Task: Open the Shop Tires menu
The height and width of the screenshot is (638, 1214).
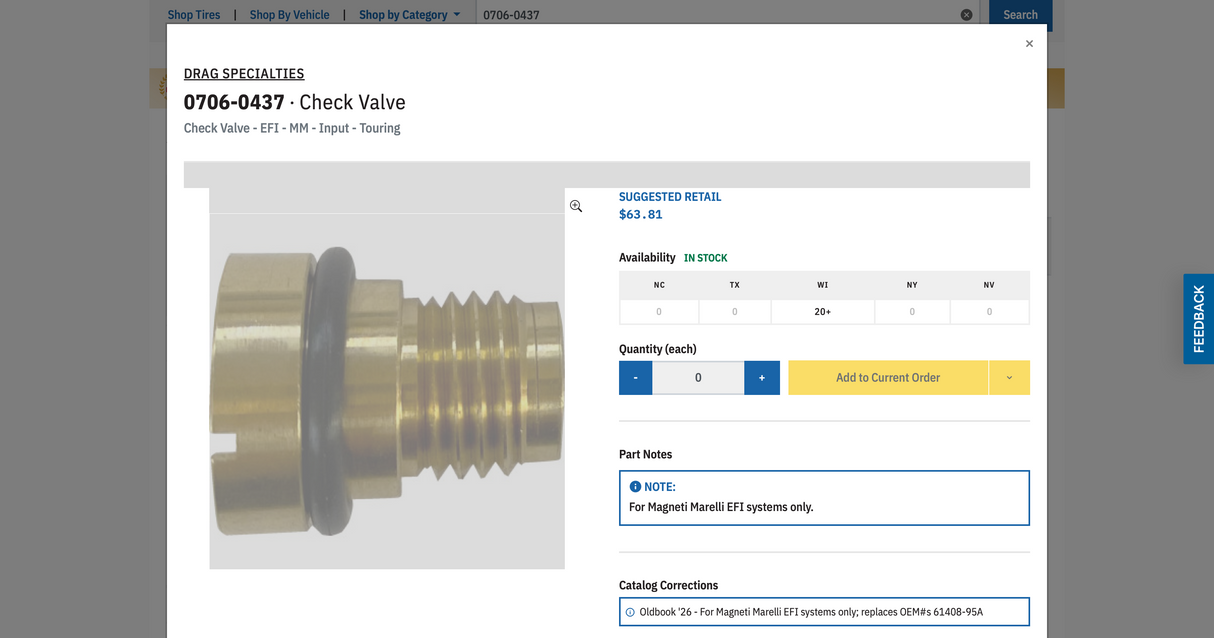Action: pyautogui.click(x=194, y=15)
